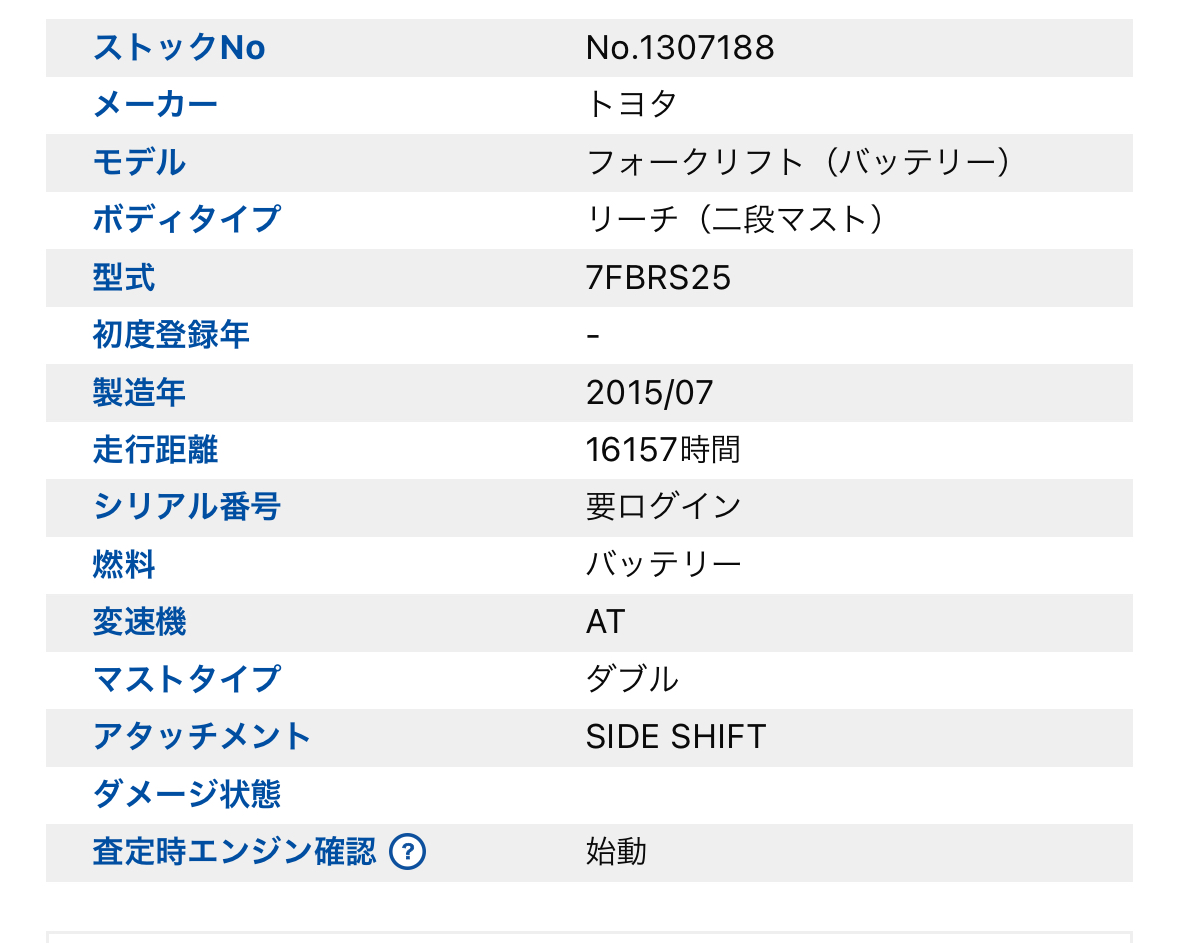Image resolution: width=1179 pixels, height=943 pixels.
Task: Select the ダメージ状態 label
Action: (186, 794)
